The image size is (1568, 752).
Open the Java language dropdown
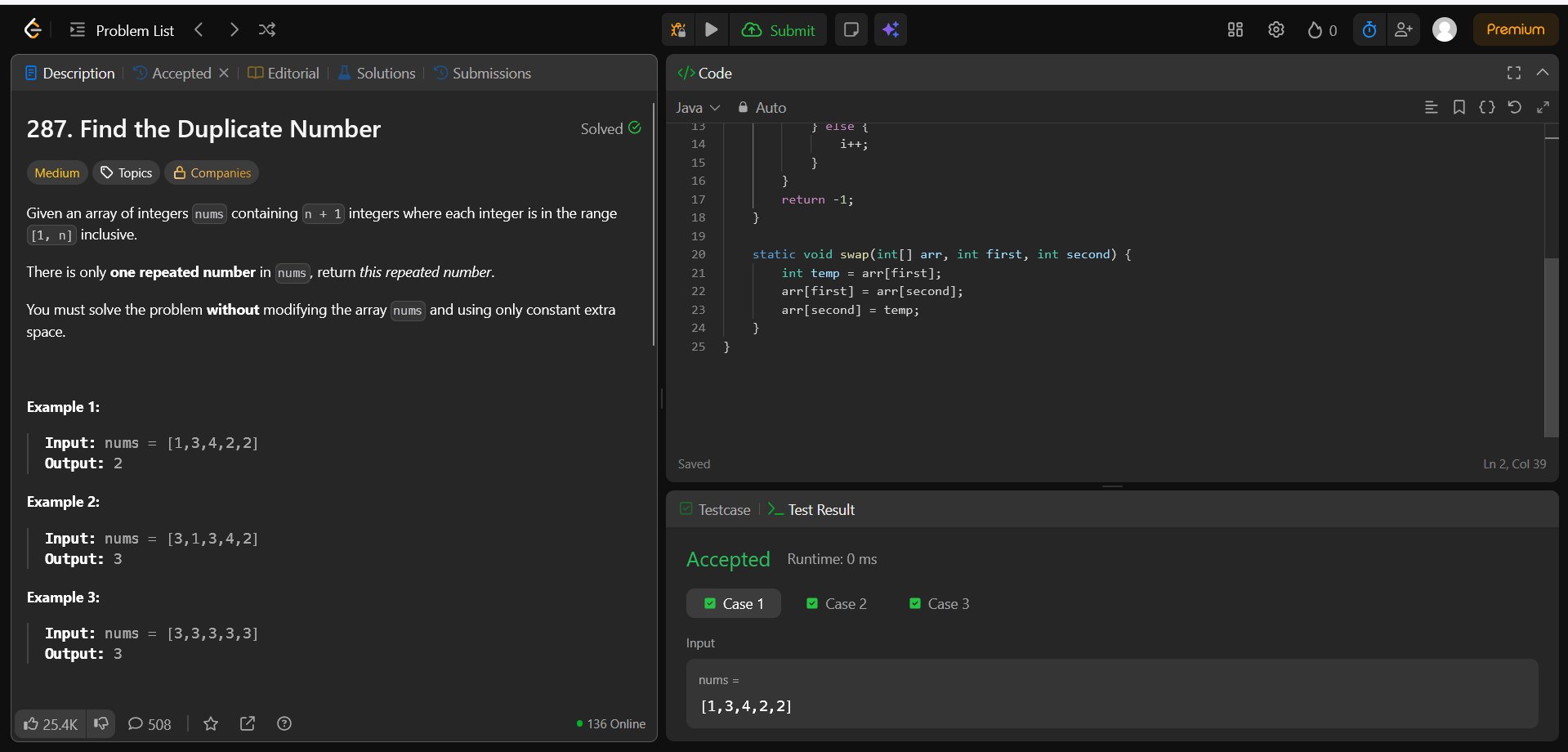(697, 108)
